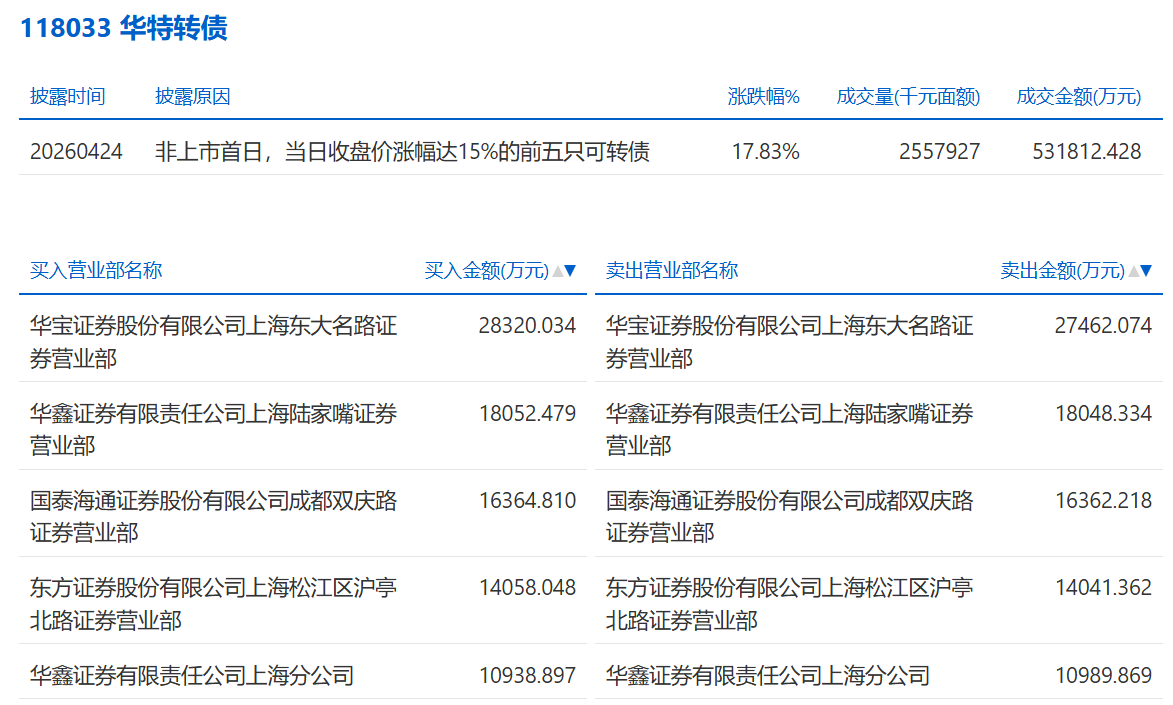Screen dimensions: 1173x705
Task: Select buy amount 10938.897
Action: point(527,676)
